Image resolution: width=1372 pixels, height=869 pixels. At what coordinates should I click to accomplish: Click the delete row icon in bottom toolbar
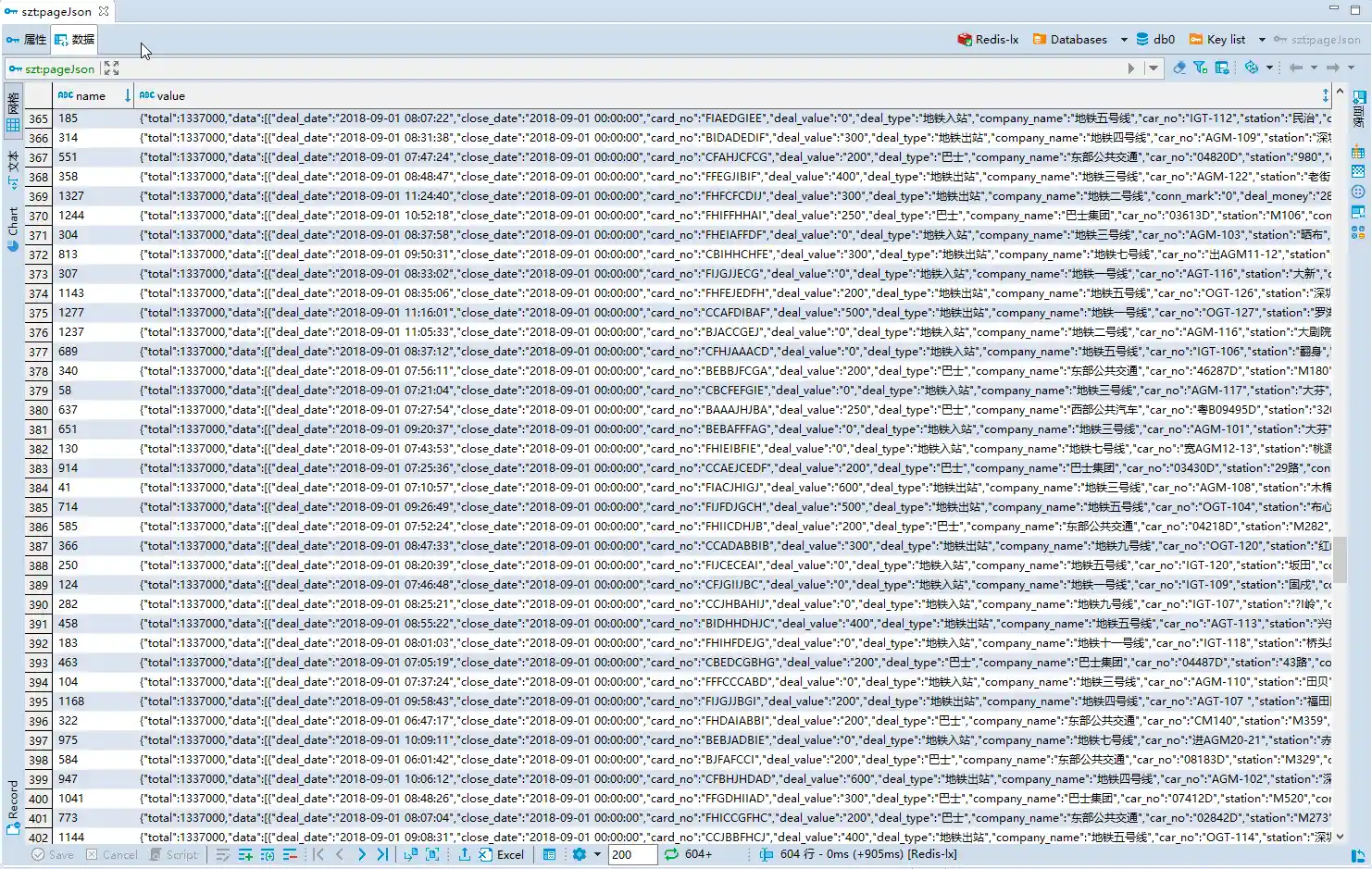(x=290, y=855)
